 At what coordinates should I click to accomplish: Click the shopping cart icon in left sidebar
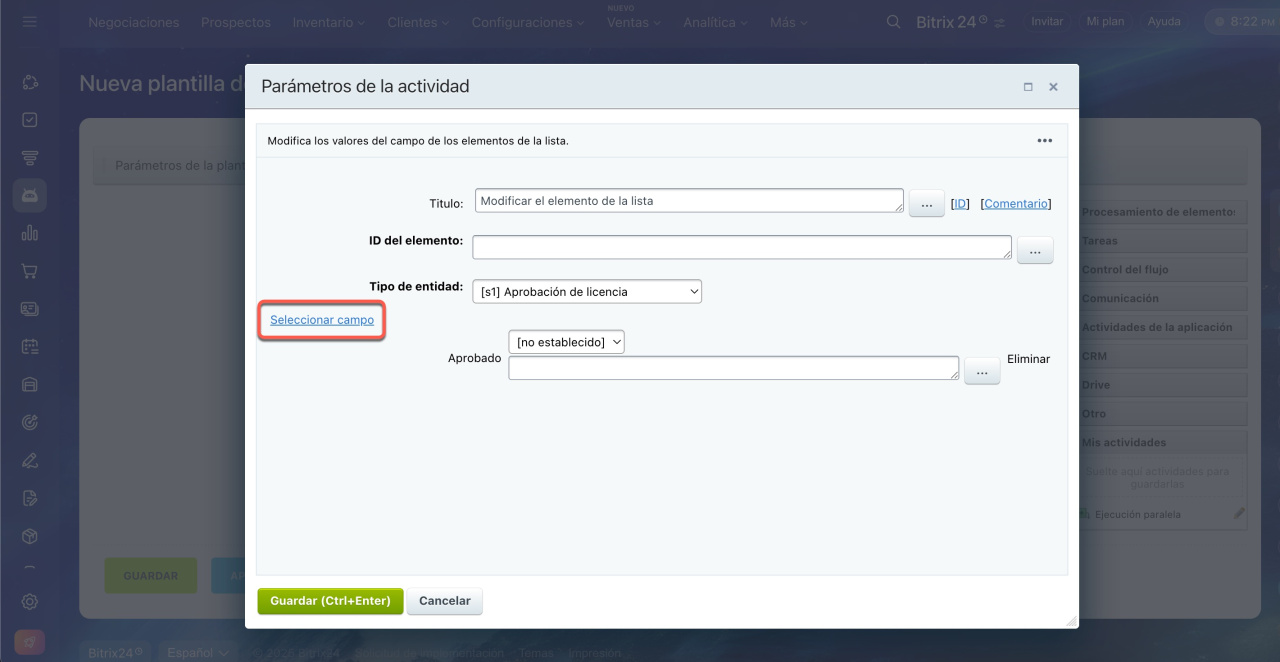30,271
